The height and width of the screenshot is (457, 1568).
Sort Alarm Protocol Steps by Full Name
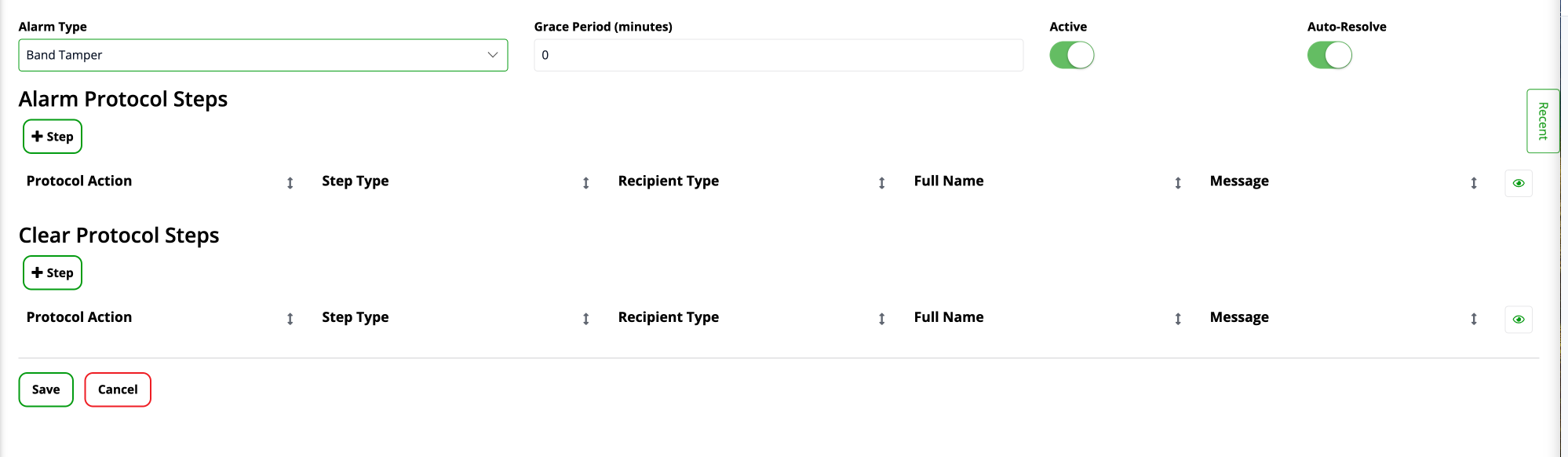(x=1177, y=183)
